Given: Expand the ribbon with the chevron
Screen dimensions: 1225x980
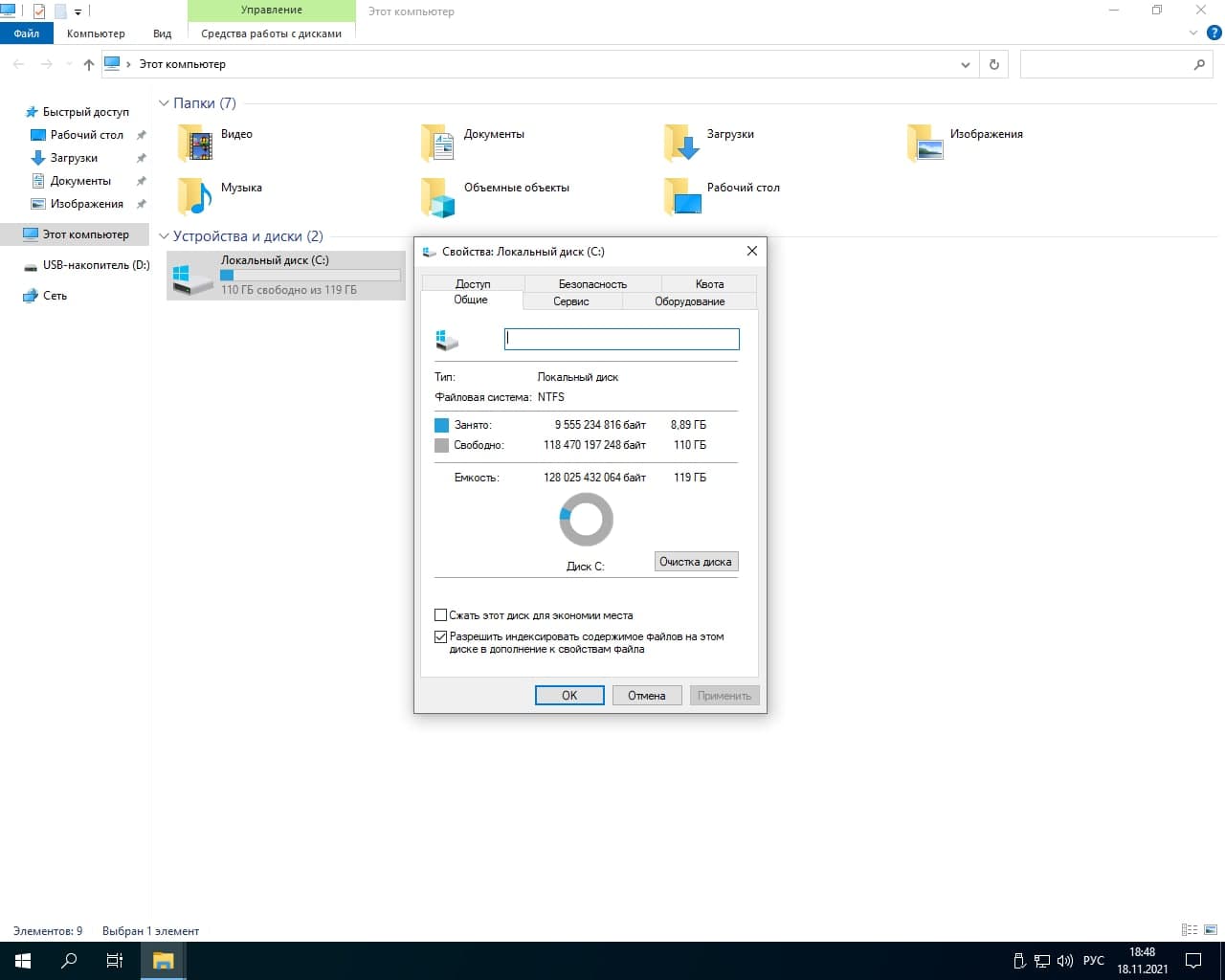Looking at the screenshot, I should (x=1193, y=33).
